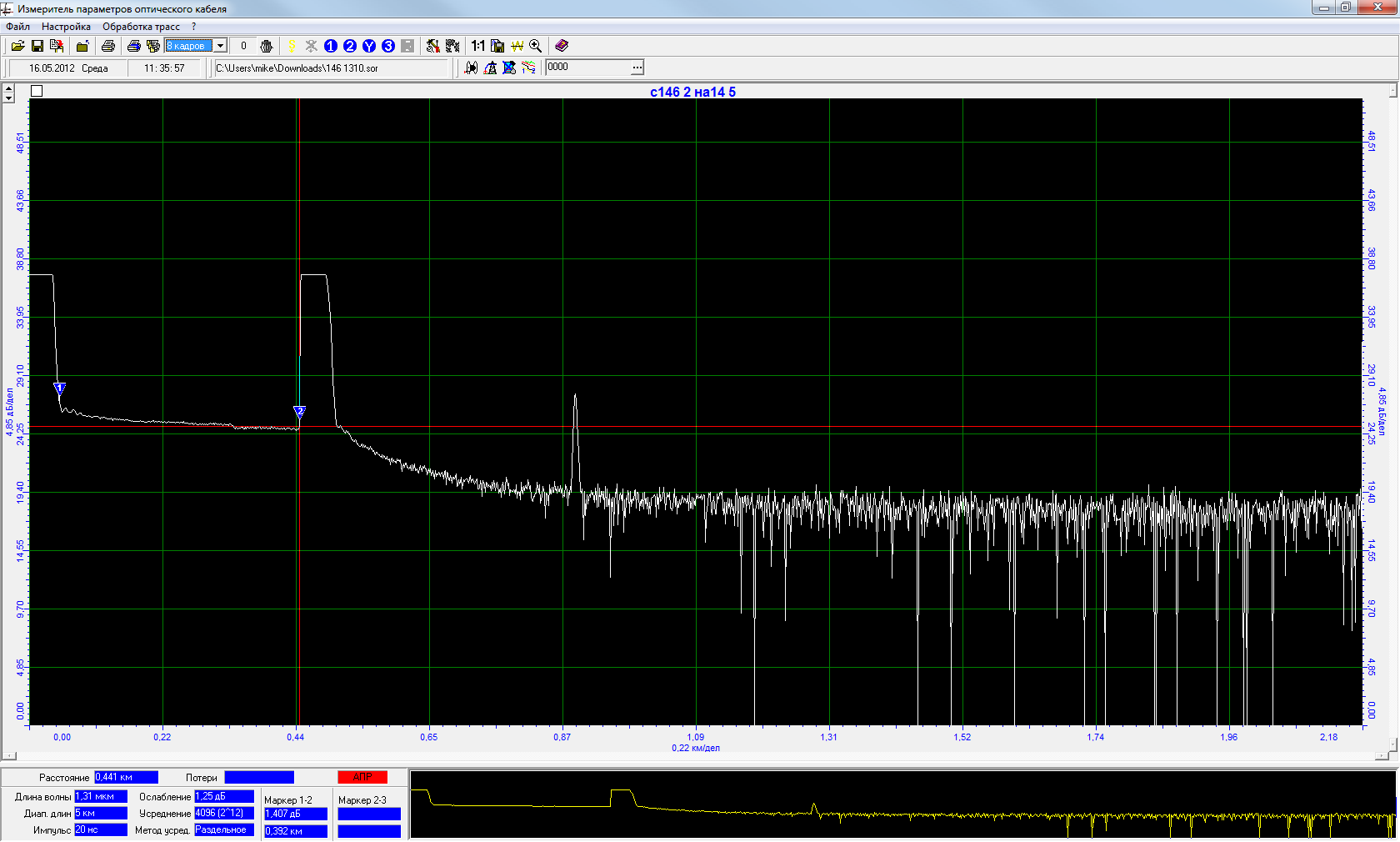The height and width of the screenshot is (842, 1400).
Task: Open the Обработка трасс menu
Action: [x=141, y=27]
